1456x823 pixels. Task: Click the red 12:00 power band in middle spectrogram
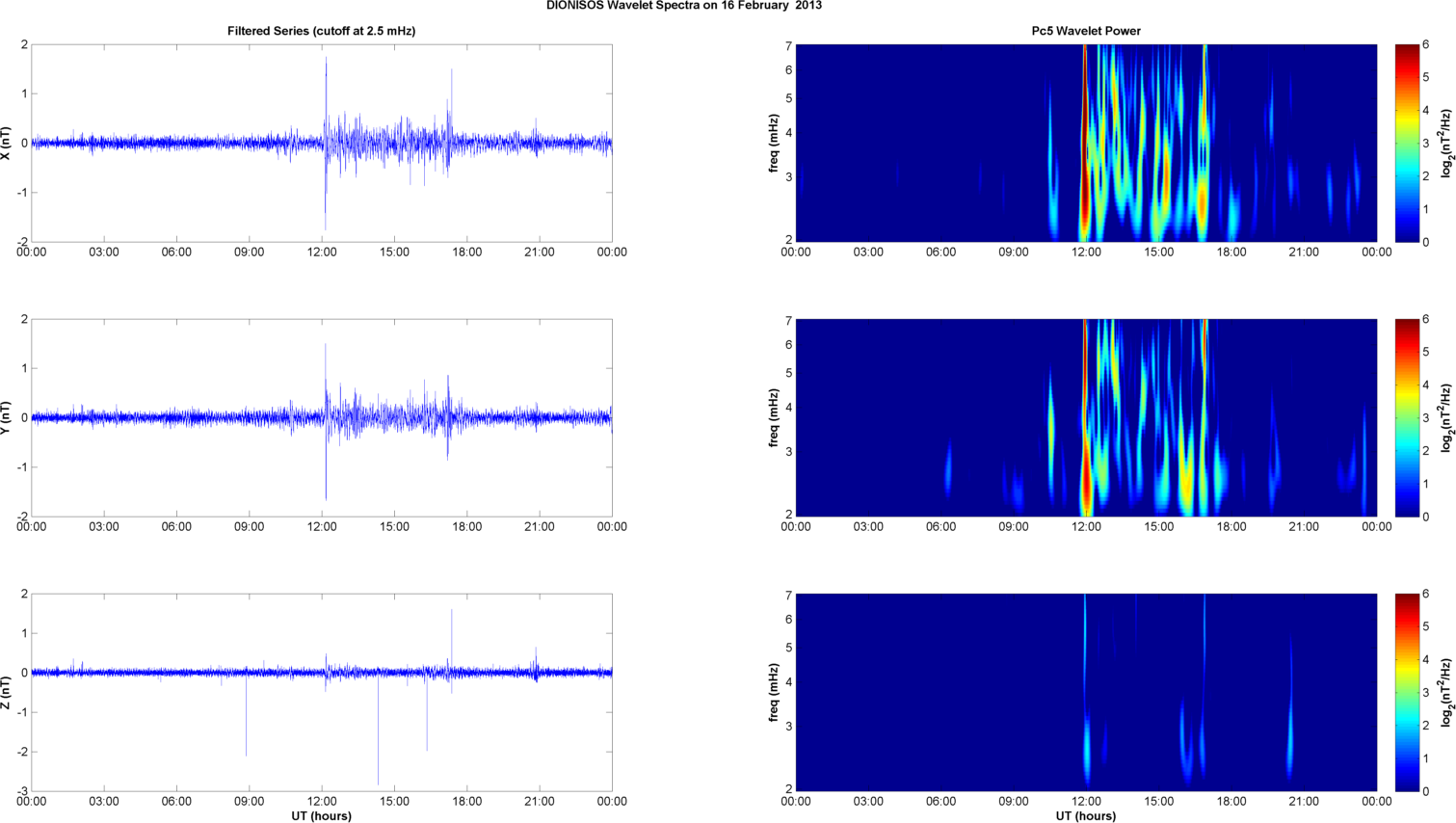tap(1085, 417)
